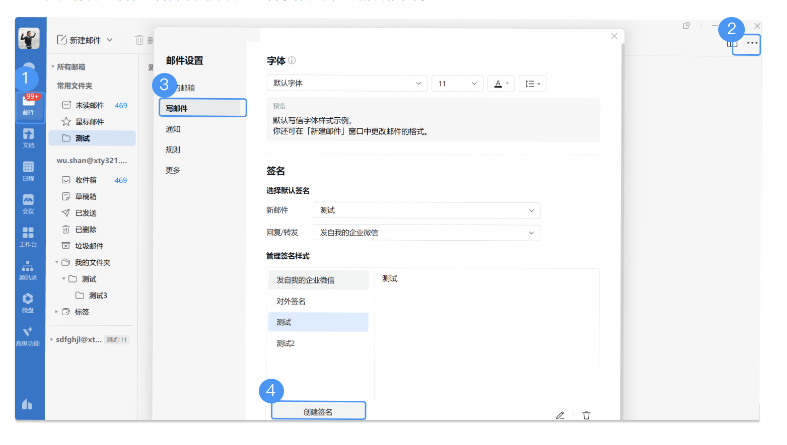Select the 写邮件 settings tab
Viewport: 787px width, 445px height.
[x=203, y=108]
